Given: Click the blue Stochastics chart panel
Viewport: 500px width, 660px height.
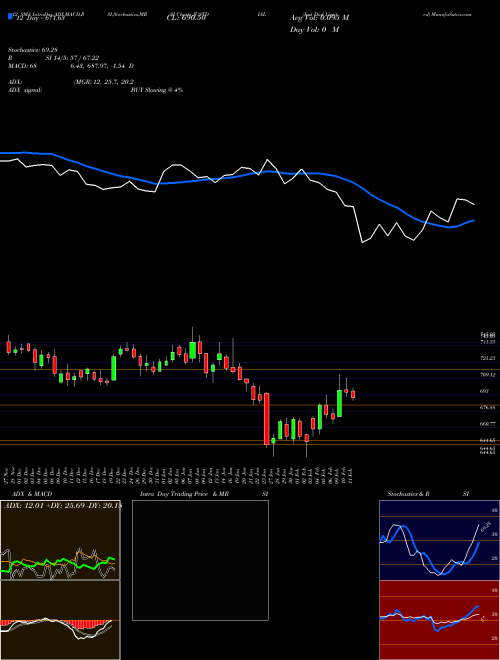Looking at the screenshot, I should 439,540.
